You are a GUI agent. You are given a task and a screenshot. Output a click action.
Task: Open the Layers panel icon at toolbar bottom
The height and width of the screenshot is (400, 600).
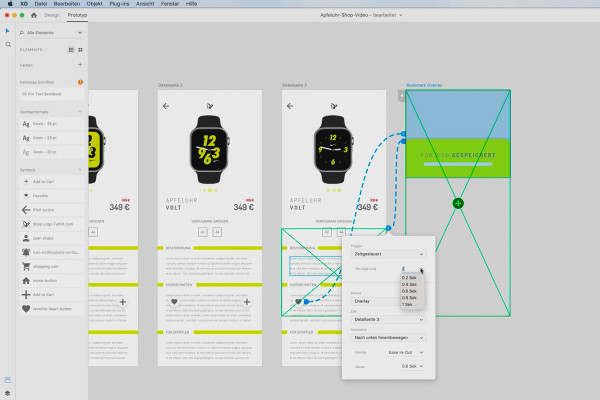(7, 393)
